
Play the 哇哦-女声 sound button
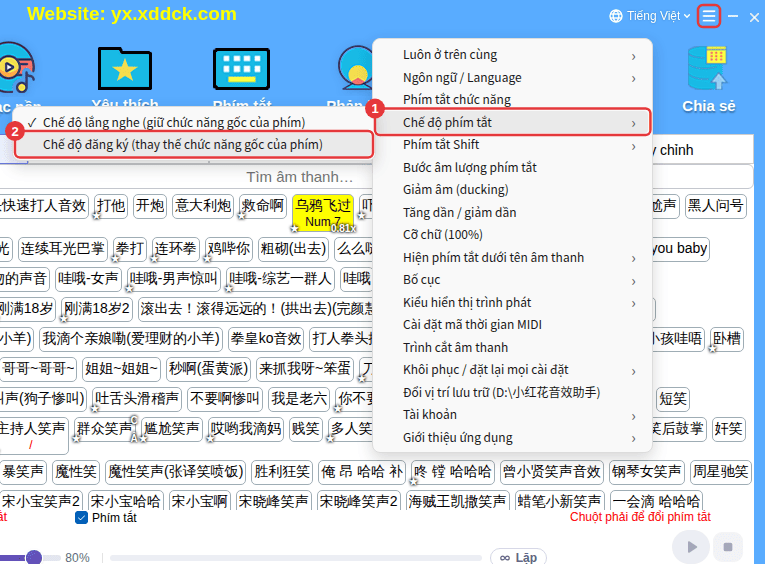coord(88,279)
